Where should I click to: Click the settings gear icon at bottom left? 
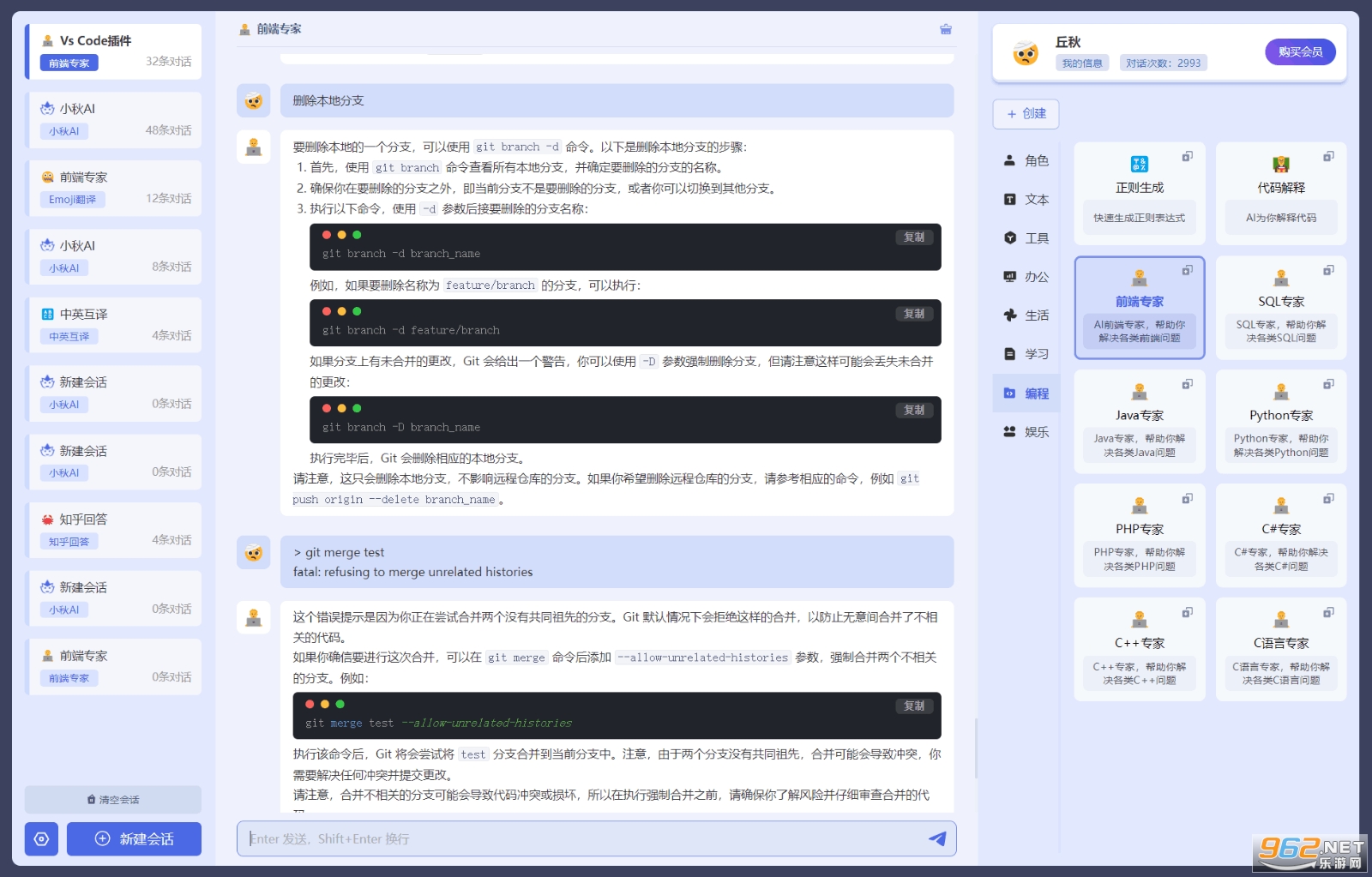(x=41, y=838)
